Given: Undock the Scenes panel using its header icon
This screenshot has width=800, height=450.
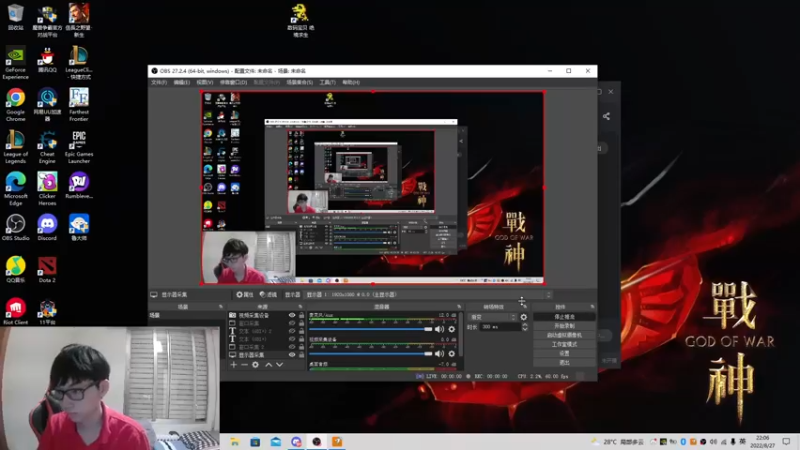Looking at the screenshot, I should click(221, 307).
